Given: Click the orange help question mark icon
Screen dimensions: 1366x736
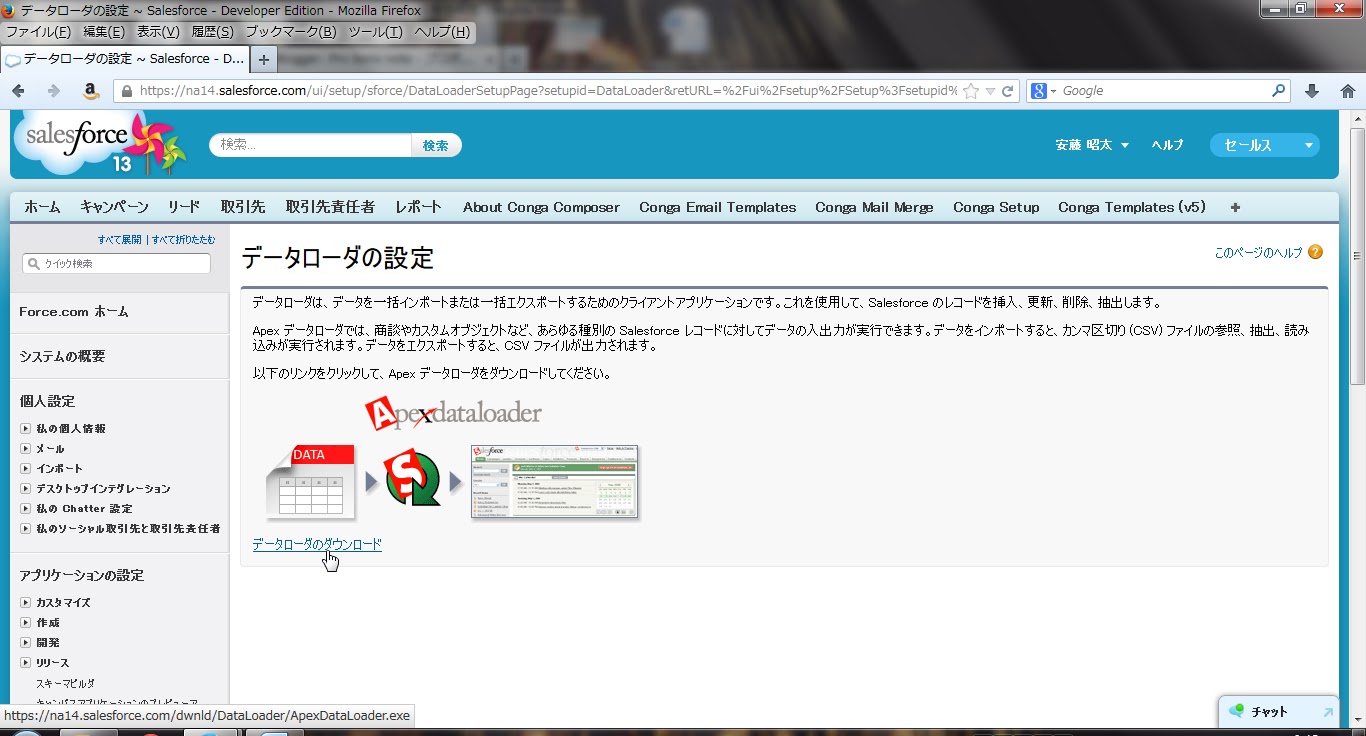Looking at the screenshot, I should coord(1315,253).
